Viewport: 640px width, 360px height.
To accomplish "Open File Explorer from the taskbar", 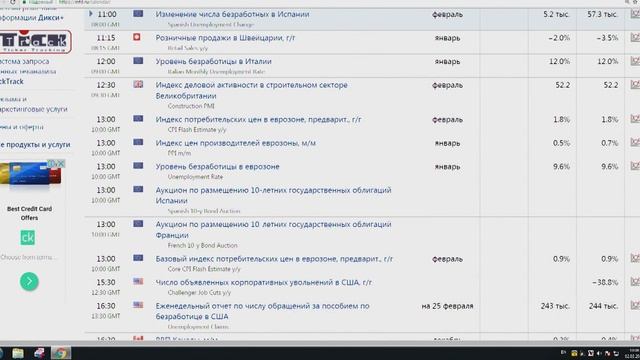I will point(18,353).
